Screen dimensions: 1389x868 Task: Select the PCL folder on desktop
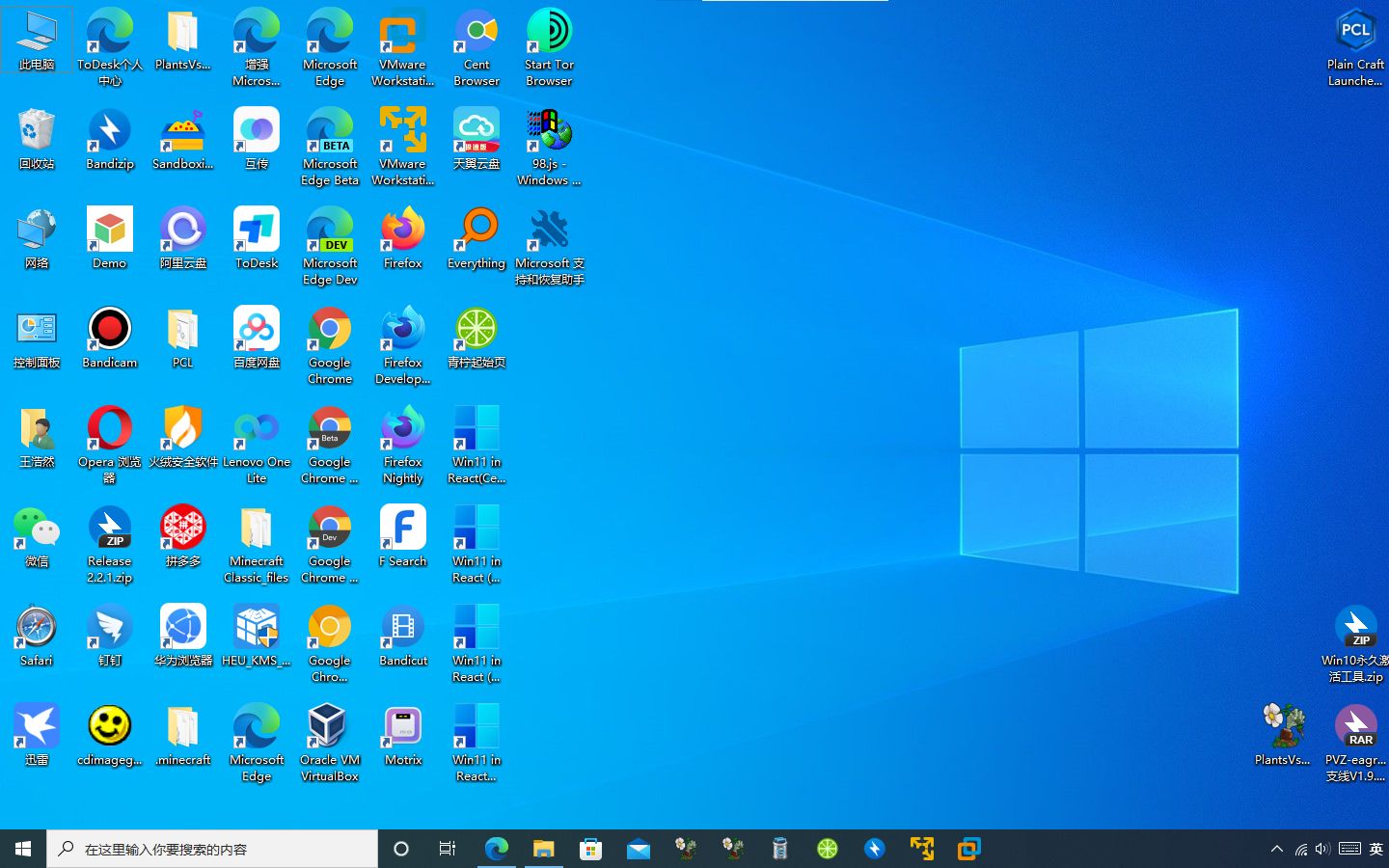click(183, 339)
